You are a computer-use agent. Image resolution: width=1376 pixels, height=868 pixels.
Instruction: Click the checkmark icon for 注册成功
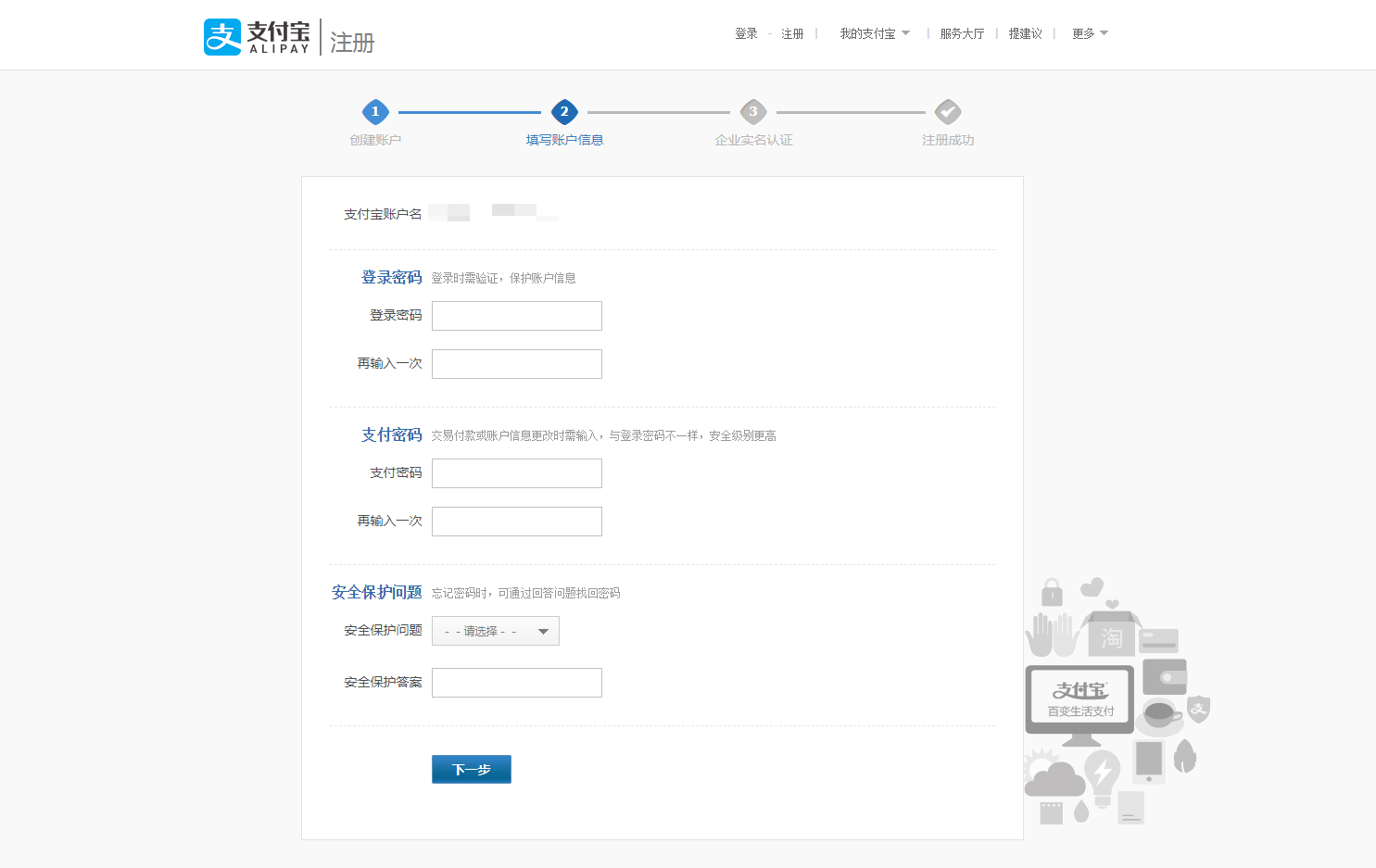point(947,112)
